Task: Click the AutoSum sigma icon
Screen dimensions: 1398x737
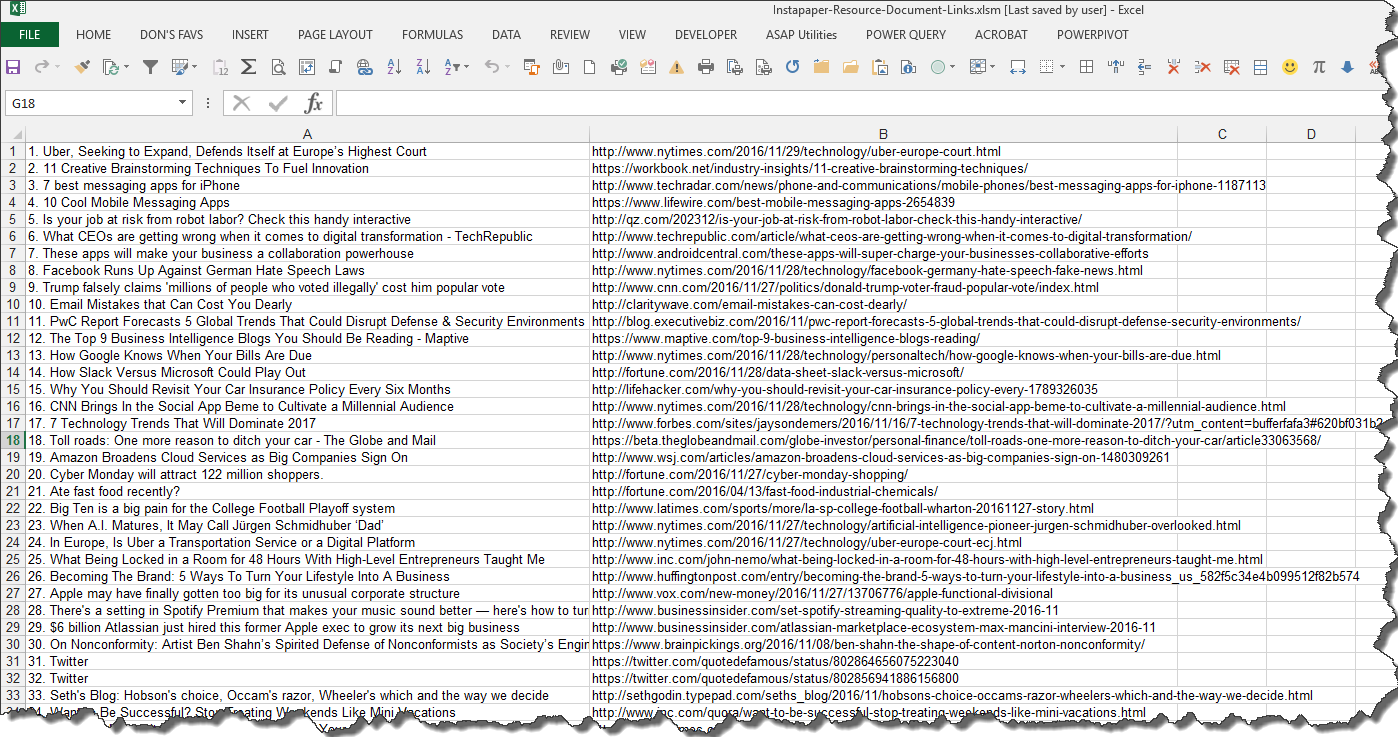Action: coord(248,67)
